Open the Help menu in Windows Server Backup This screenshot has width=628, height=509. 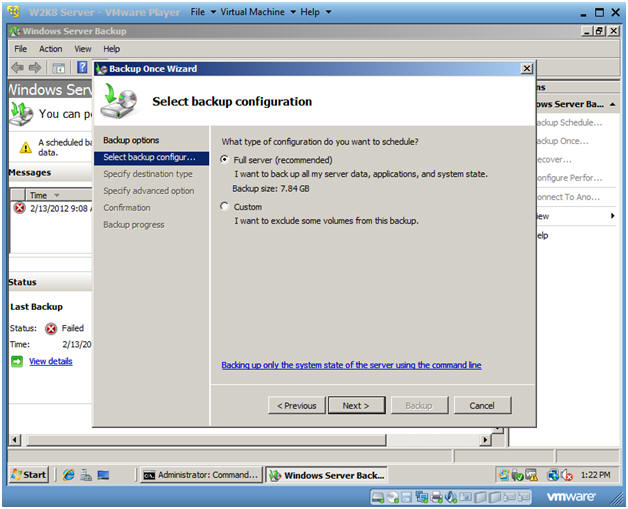(x=111, y=49)
